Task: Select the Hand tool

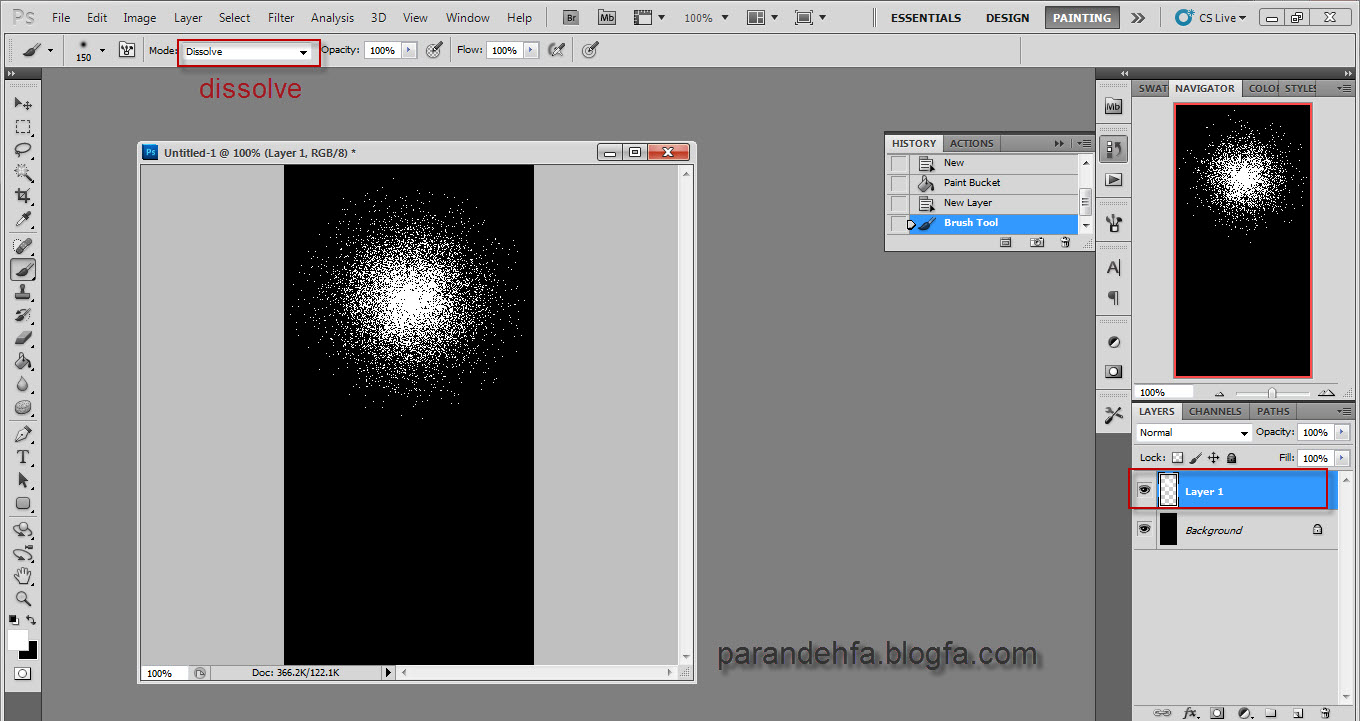Action: [23, 576]
